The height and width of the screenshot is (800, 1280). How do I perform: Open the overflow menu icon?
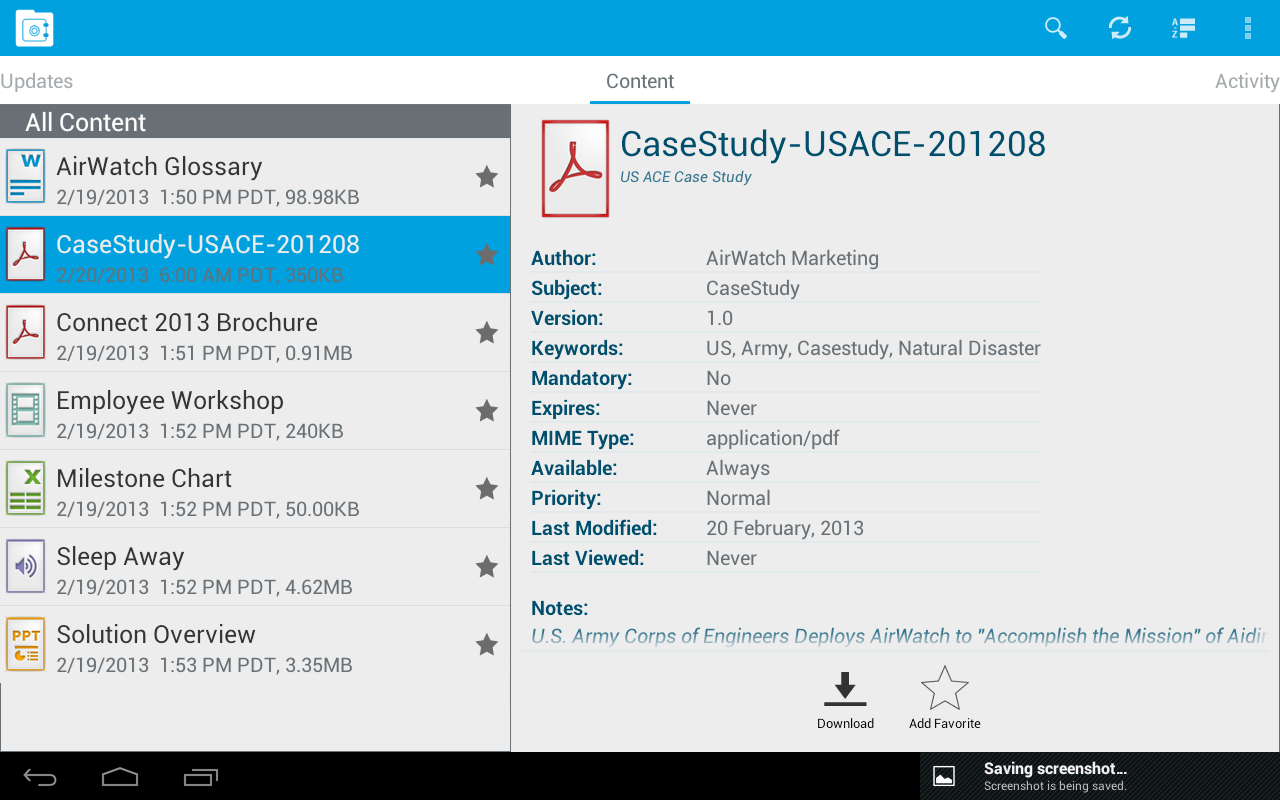(1247, 28)
